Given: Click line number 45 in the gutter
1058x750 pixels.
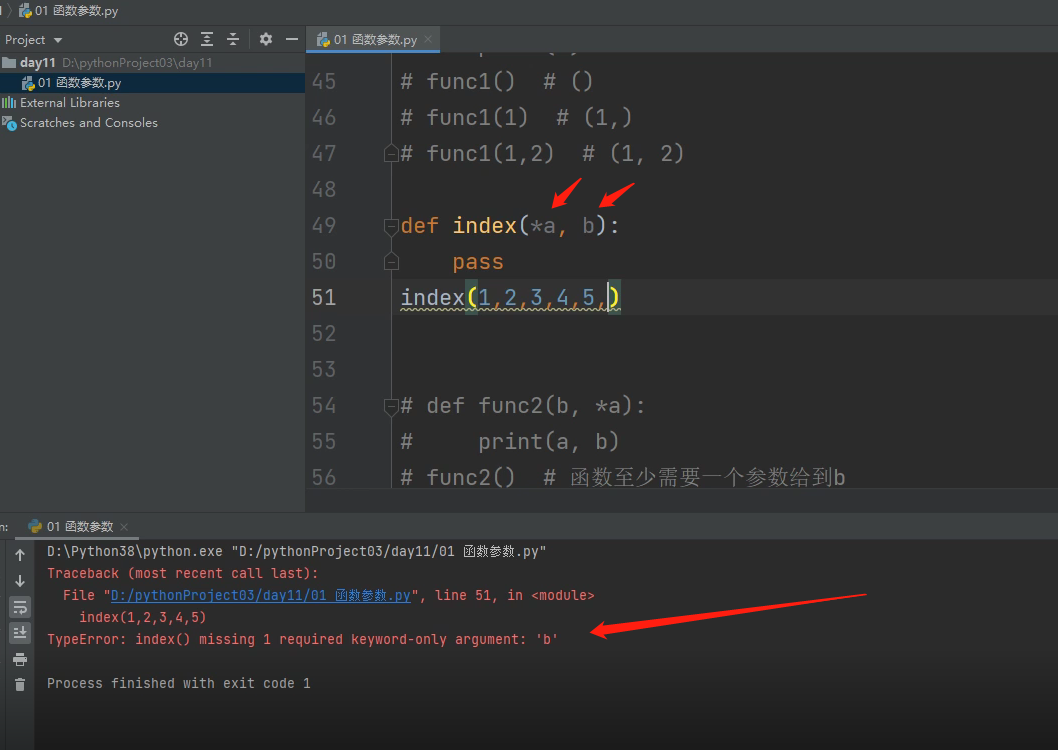Looking at the screenshot, I should click(x=324, y=82).
